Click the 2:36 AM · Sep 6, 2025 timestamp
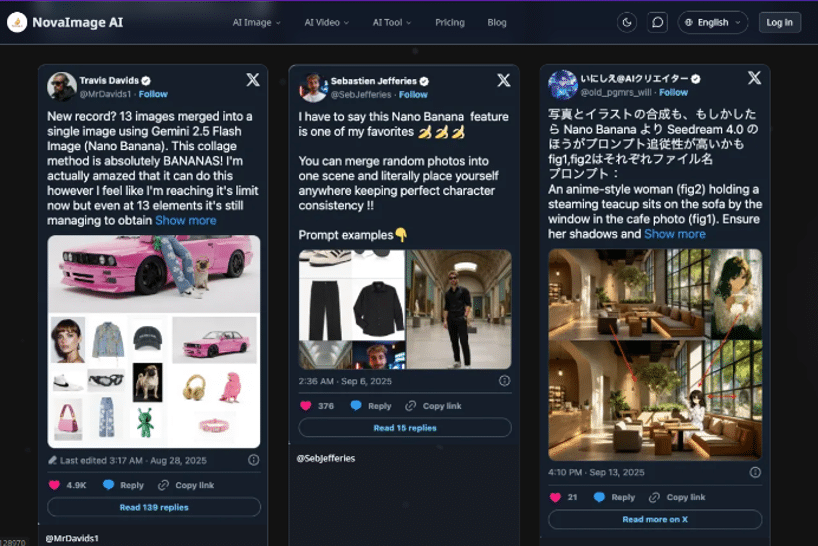Viewport: 818px width, 546px height. pyautogui.click(x=345, y=381)
